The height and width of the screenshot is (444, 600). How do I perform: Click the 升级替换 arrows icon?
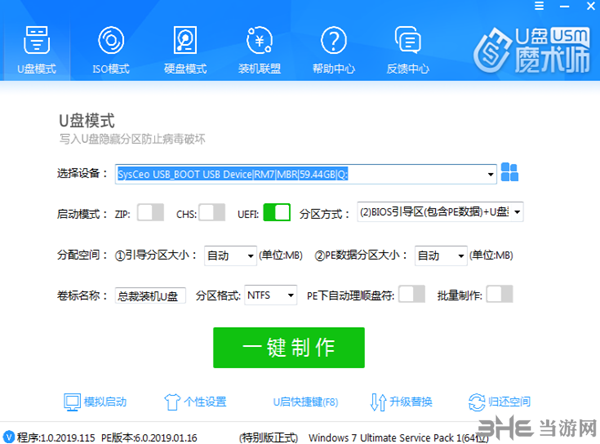[x=378, y=402]
